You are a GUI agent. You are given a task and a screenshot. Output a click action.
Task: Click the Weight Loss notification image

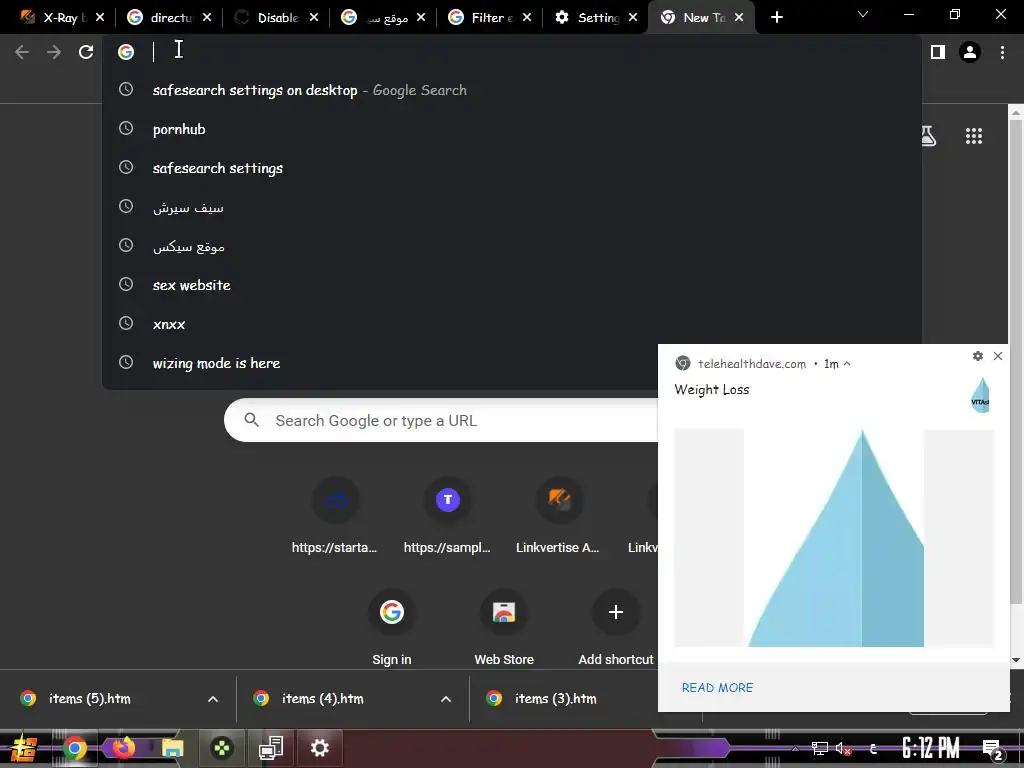pos(834,538)
